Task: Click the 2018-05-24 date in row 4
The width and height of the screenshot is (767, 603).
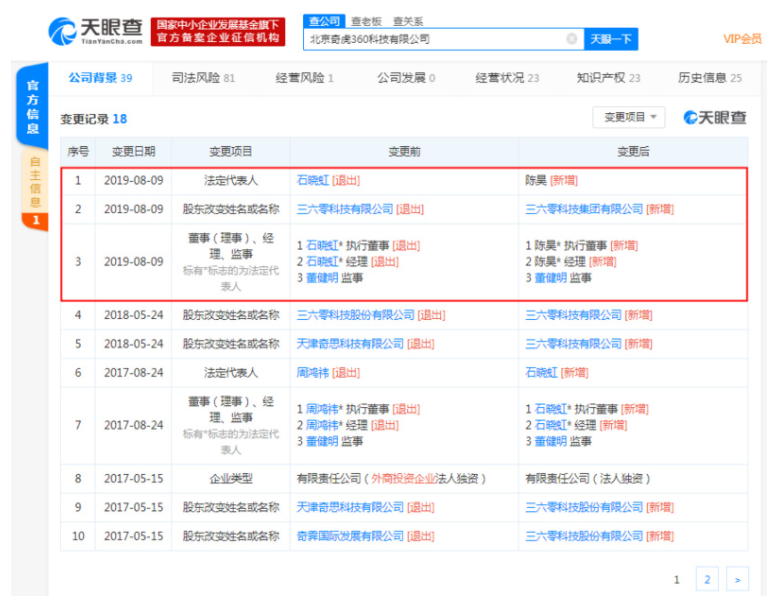Action: (134, 315)
